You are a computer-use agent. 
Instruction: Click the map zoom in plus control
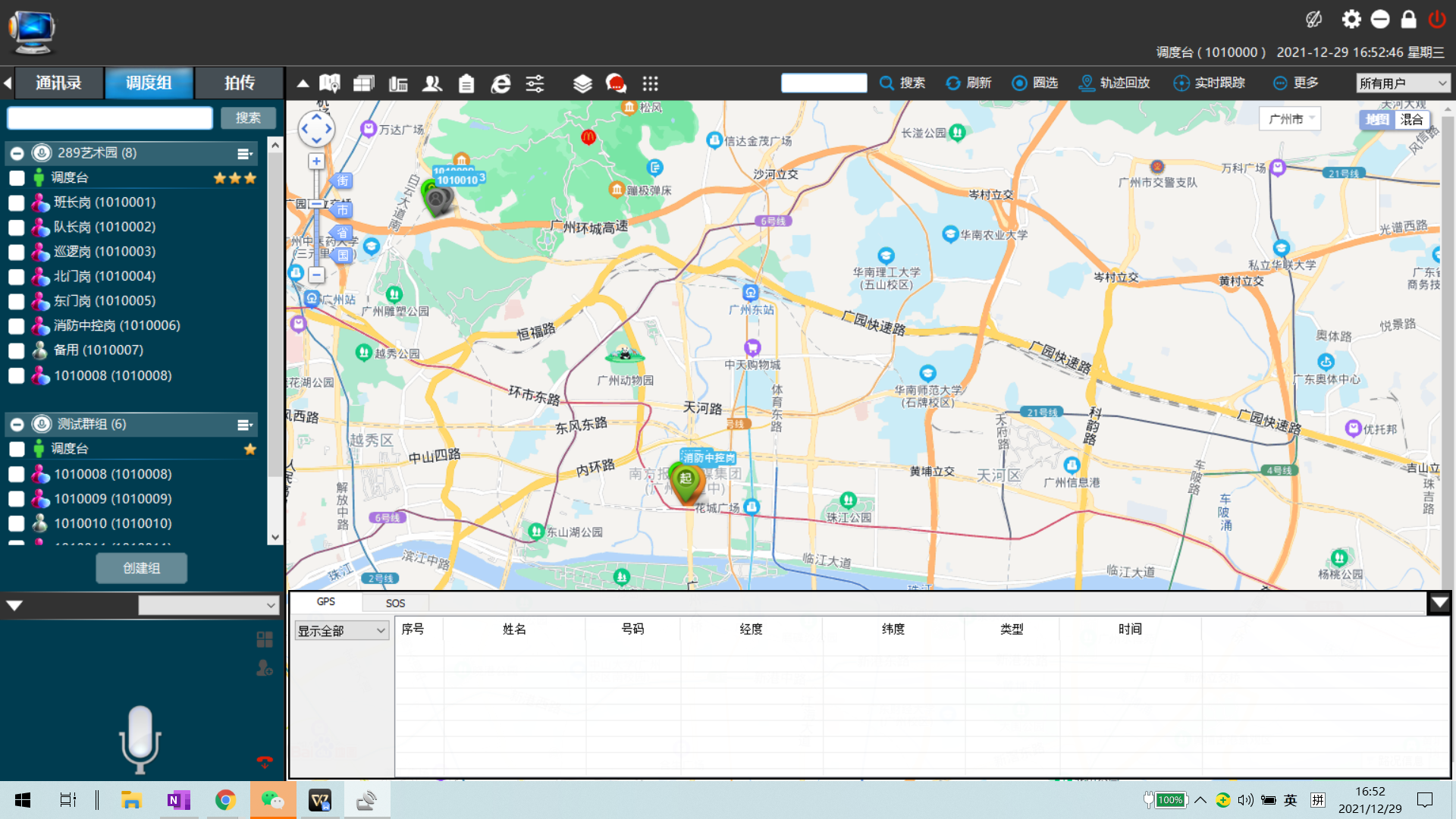click(316, 161)
